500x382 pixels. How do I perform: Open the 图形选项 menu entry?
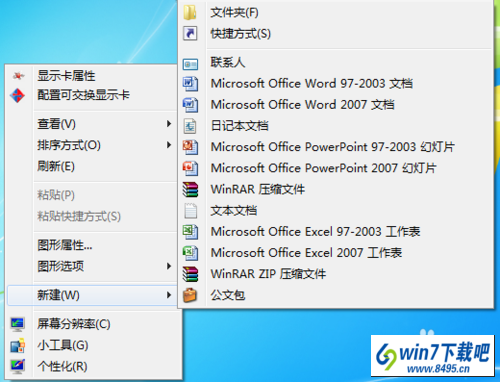tap(60, 266)
